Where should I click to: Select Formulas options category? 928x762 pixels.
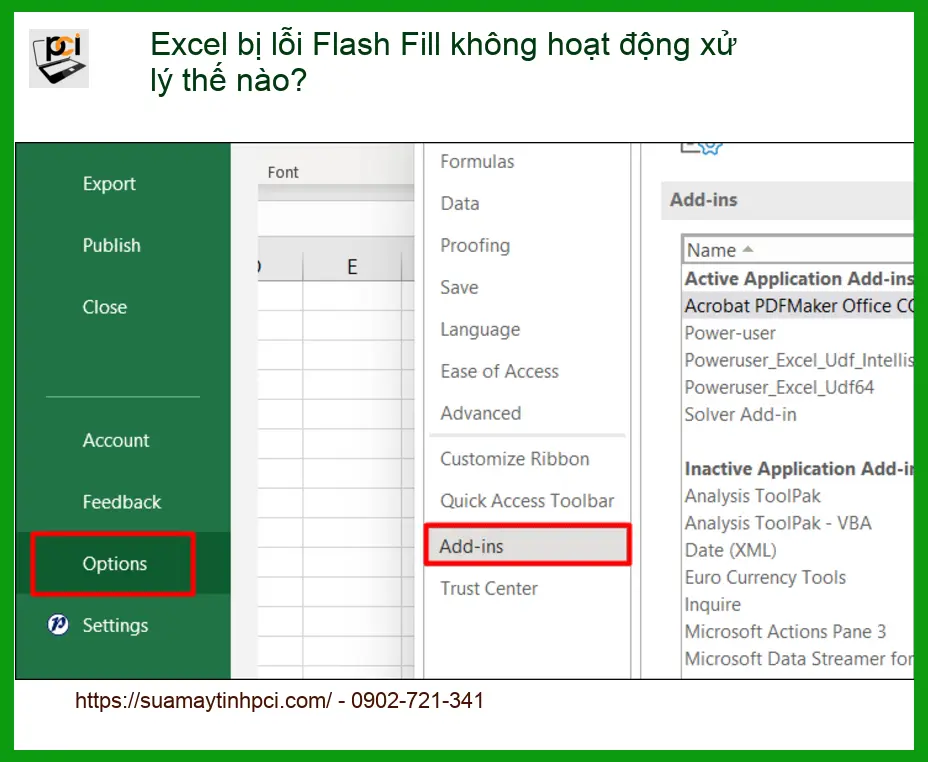(477, 162)
